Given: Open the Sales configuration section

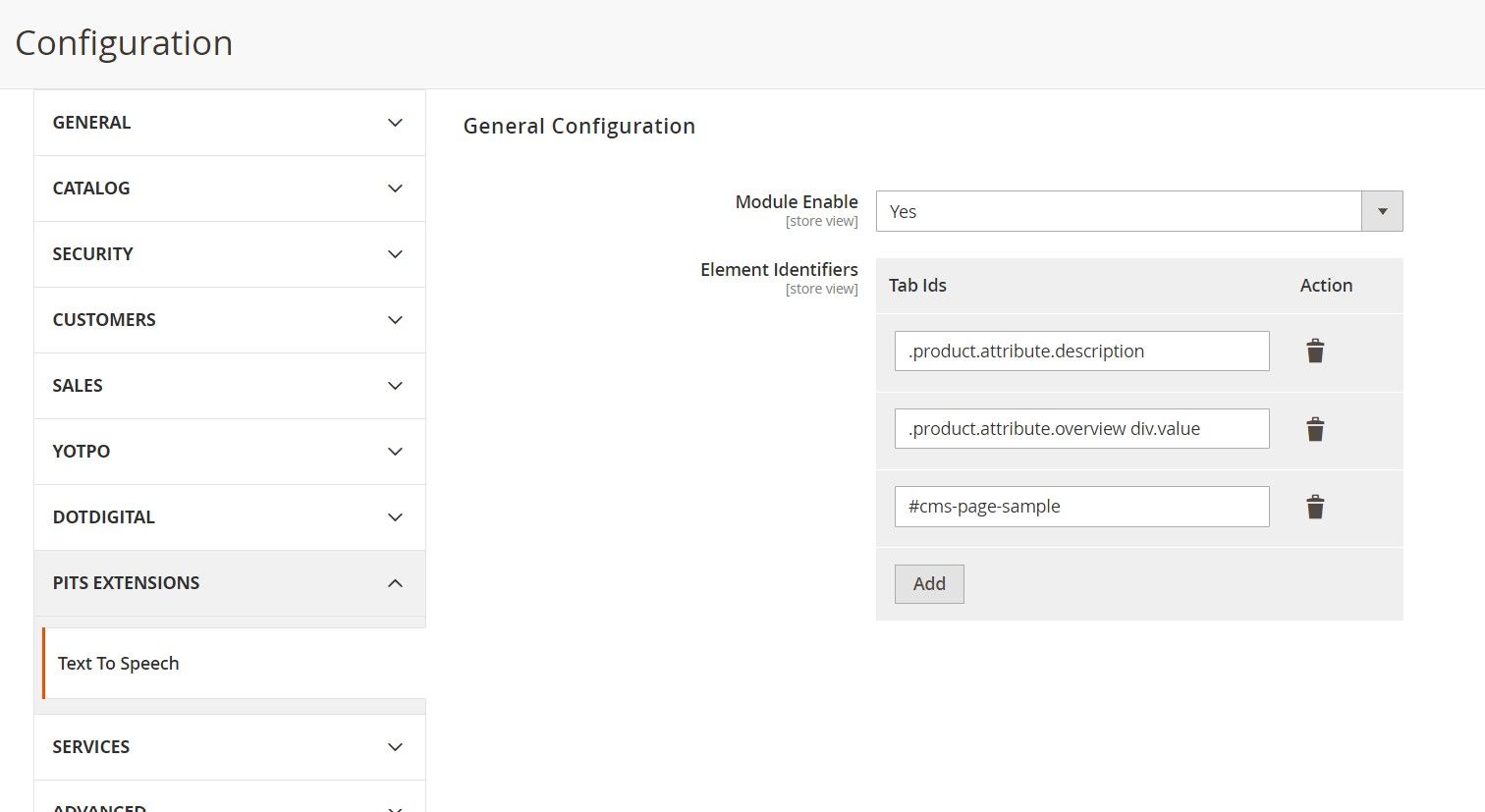Looking at the screenshot, I should coord(230,386).
